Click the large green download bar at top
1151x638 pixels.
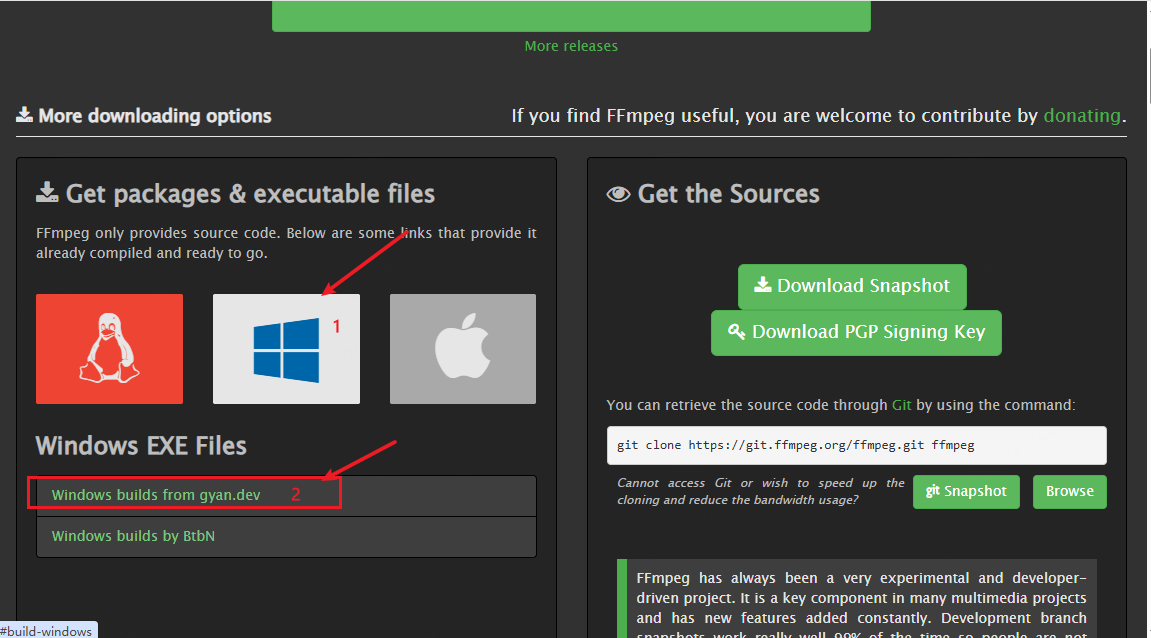pyautogui.click(x=571, y=15)
